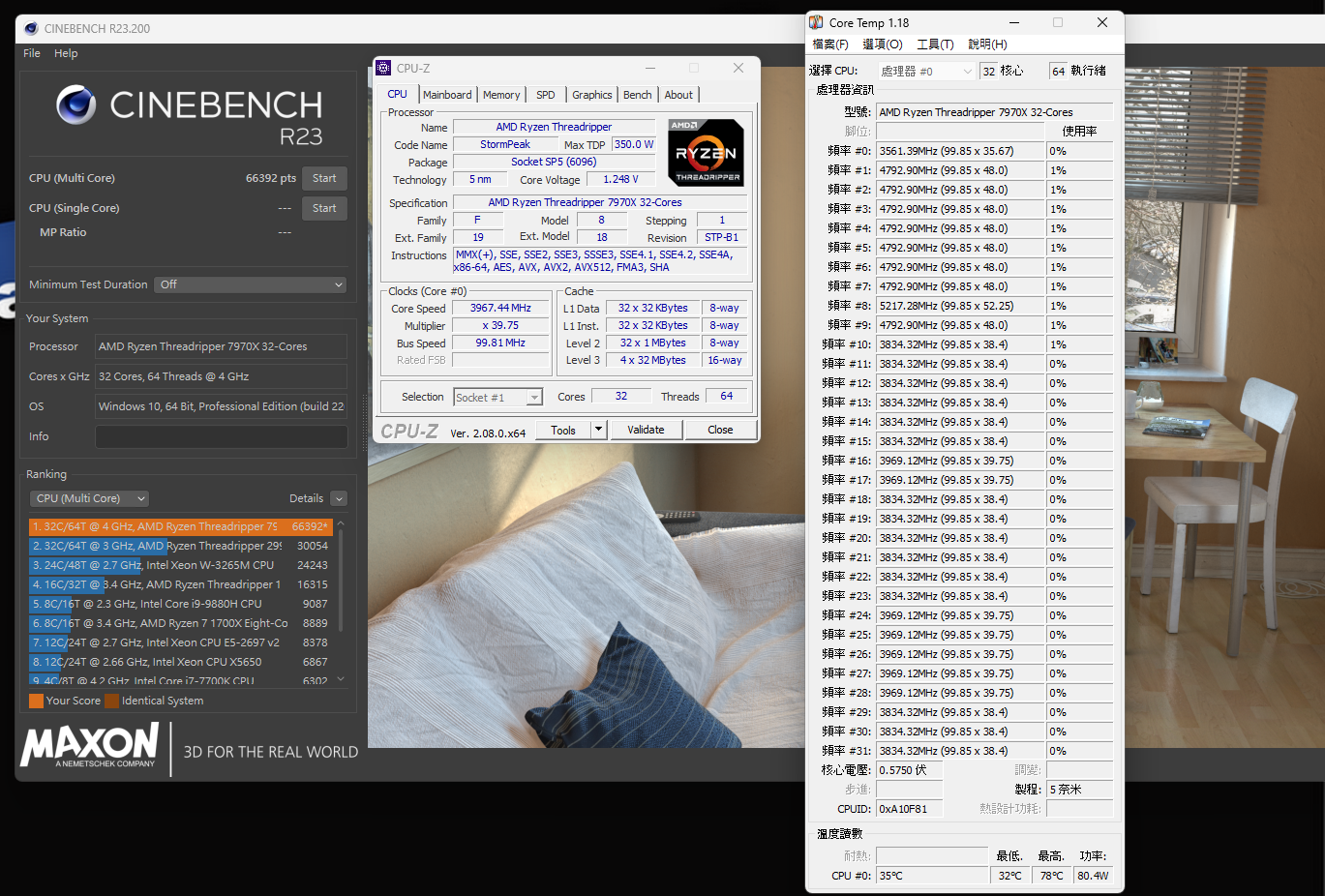The image size is (1325, 896).
Task: Click the Core Voltage 1.248 V value
Action: (x=621, y=179)
